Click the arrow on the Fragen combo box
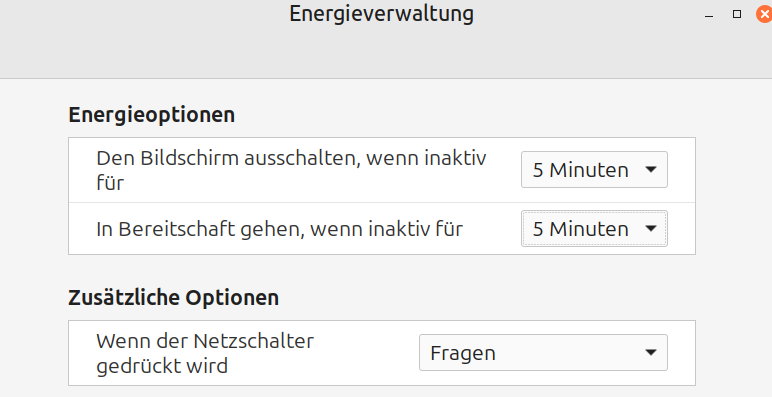 pos(651,353)
